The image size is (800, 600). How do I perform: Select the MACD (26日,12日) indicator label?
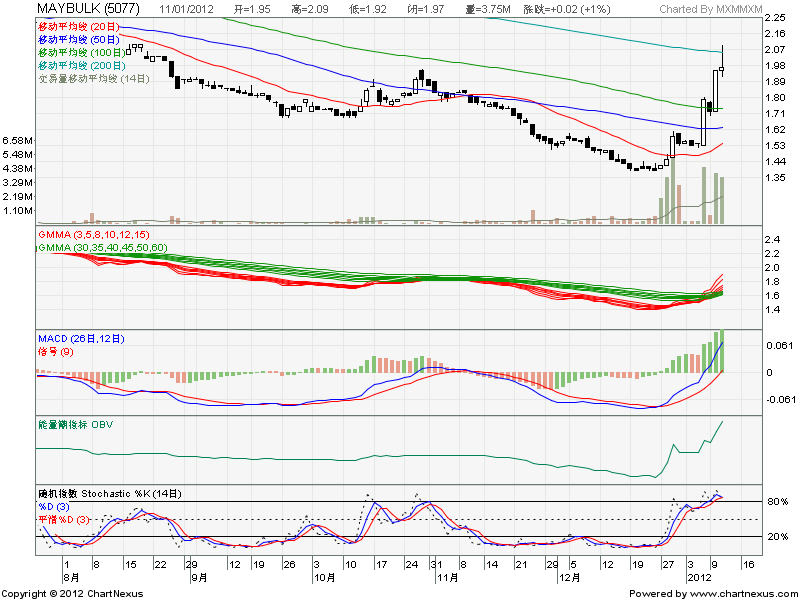tap(80, 339)
